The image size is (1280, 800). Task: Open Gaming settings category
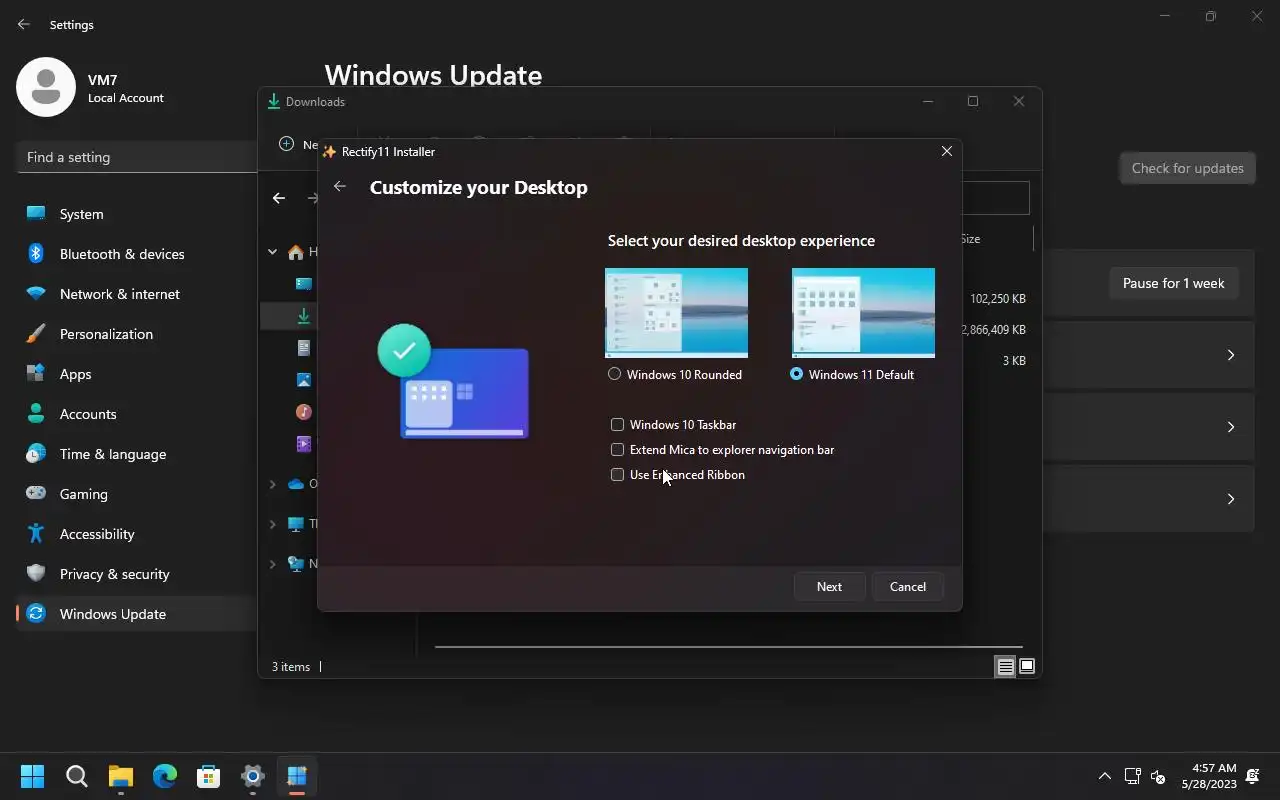point(136,494)
